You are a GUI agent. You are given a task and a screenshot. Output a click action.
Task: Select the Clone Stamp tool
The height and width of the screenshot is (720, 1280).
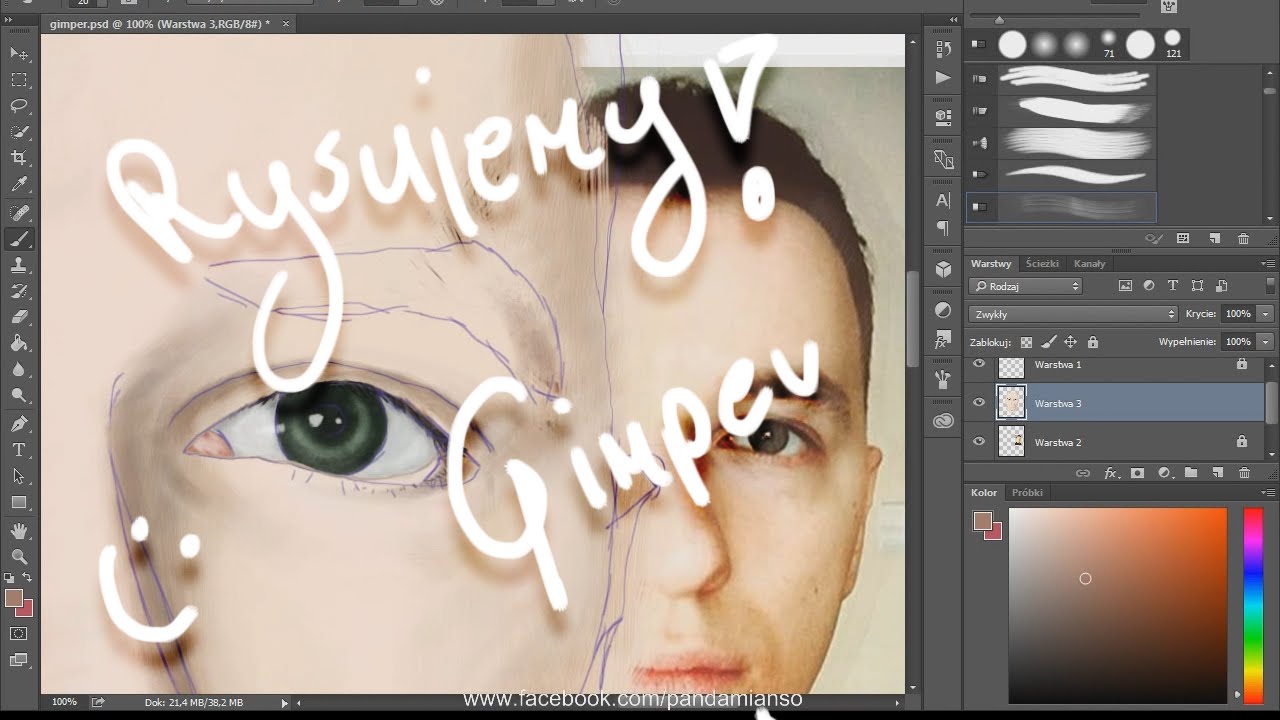pyautogui.click(x=19, y=265)
